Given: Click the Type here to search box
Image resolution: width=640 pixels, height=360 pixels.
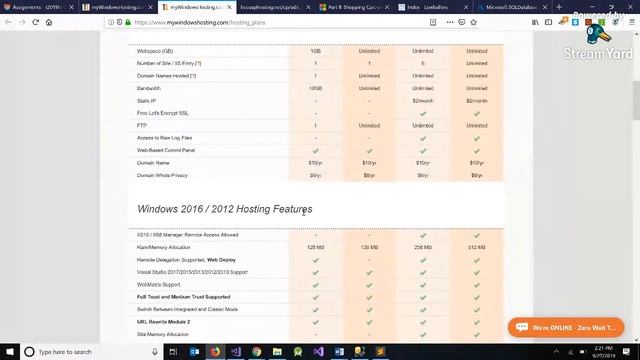Looking at the screenshot, I should pyautogui.click(x=91, y=352).
